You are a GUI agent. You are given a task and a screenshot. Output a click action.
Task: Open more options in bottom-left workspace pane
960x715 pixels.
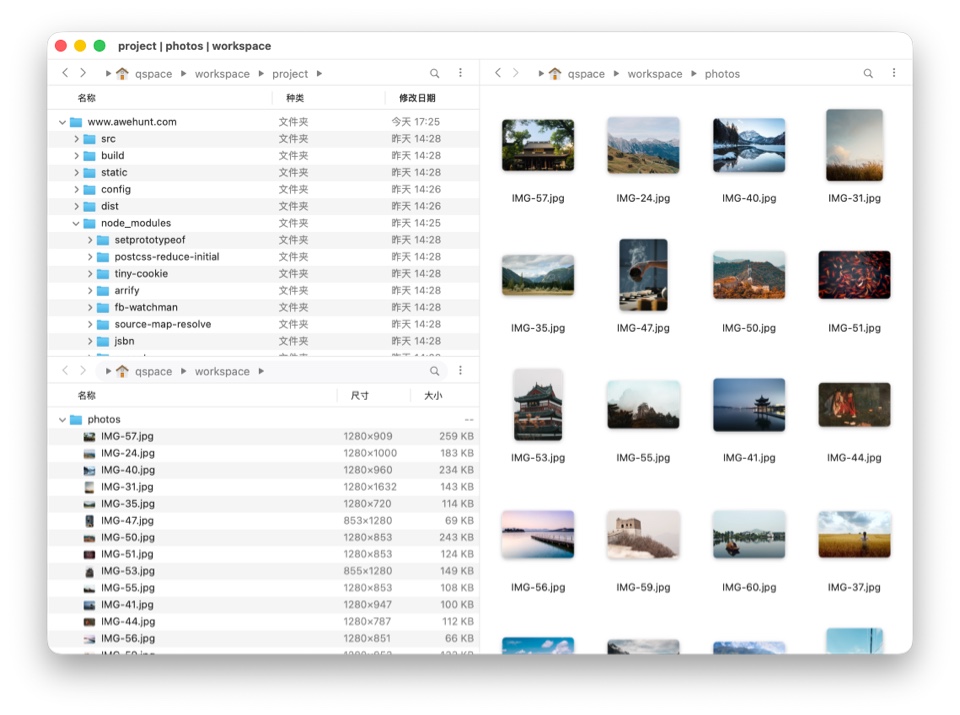[460, 371]
